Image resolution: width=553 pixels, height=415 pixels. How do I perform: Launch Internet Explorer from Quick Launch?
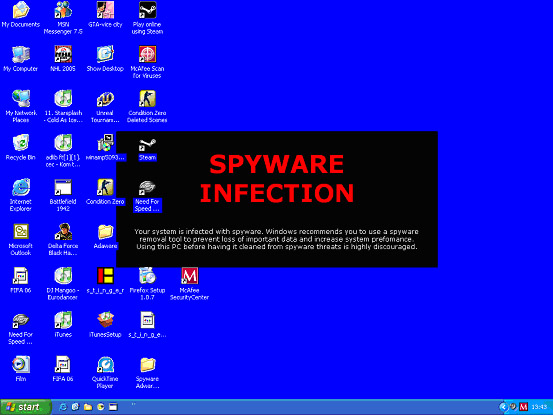(x=63, y=407)
